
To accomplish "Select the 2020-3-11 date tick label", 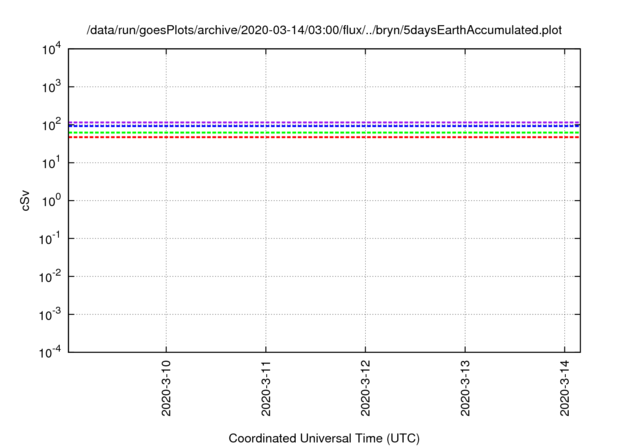I will (x=266, y=389).
